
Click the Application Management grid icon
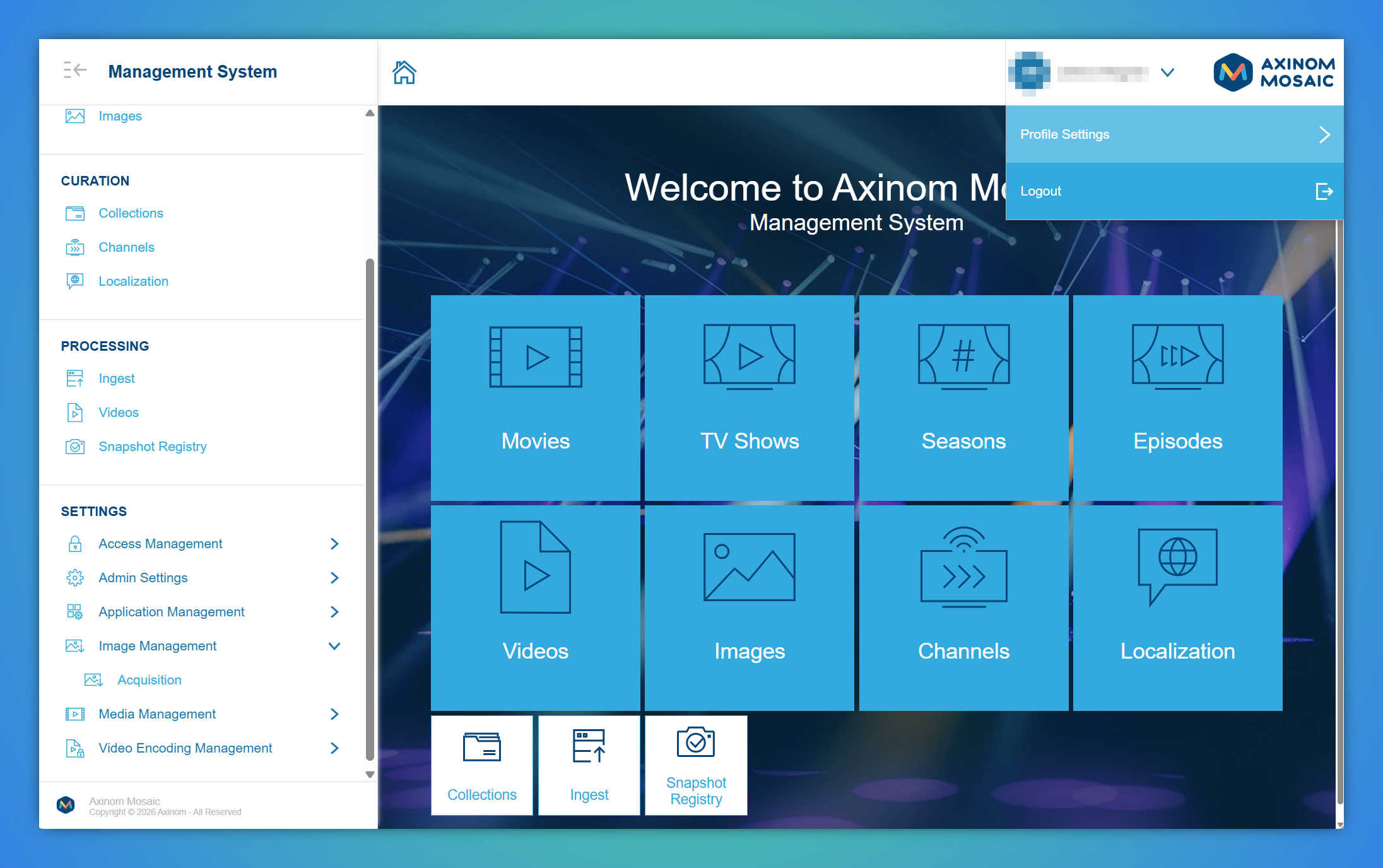coord(75,612)
